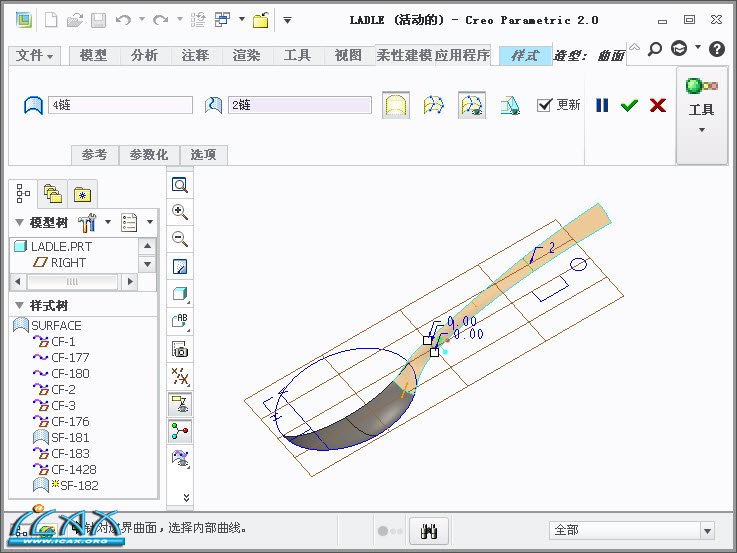The width and height of the screenshot is (737, 553).
Task: Pause the surface tool
Action: click(x=602, y=105)
